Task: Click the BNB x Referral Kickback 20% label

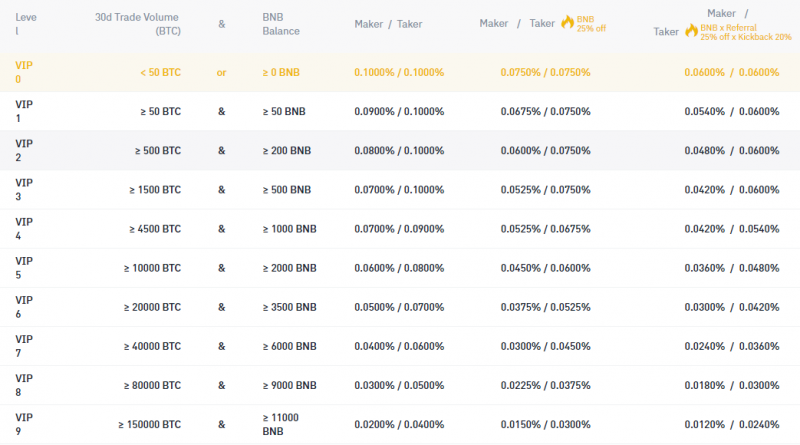Action: (x=745, y=32)
